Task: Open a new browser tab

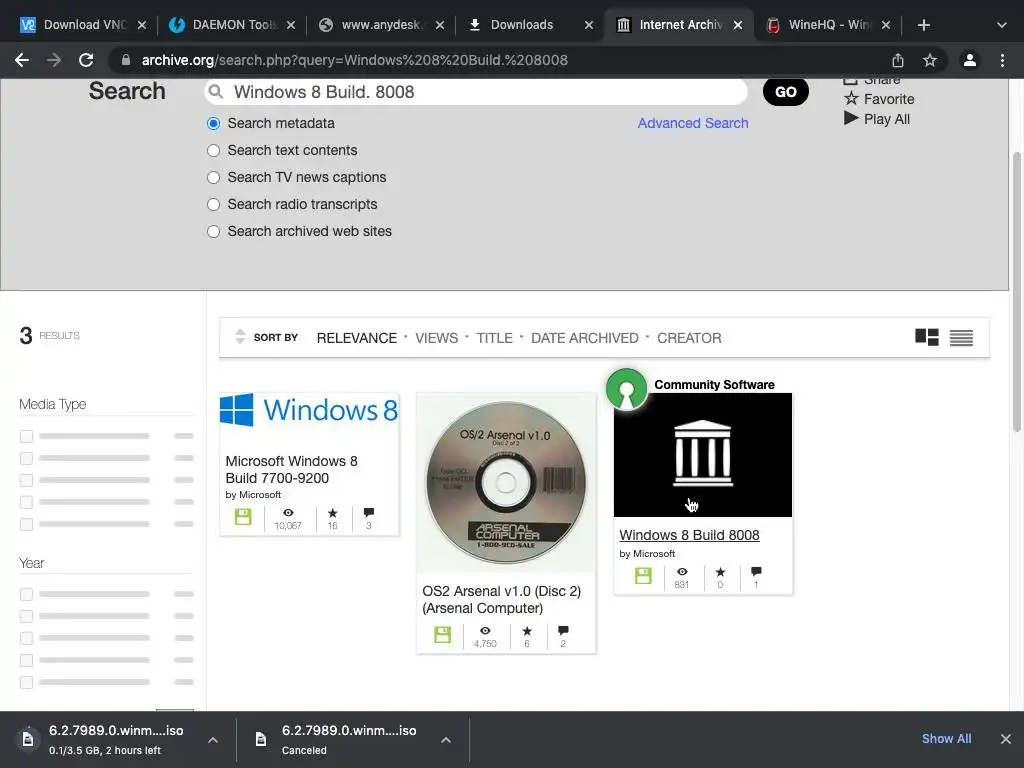Action: pos(923,25)
